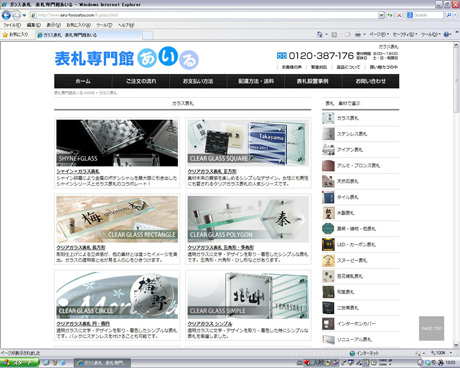Image resolution: width=460 pixels, height=368 pixels.
Task: Click the インターホンカバー sidebar thumbnail icon
Action: [328, 324]
